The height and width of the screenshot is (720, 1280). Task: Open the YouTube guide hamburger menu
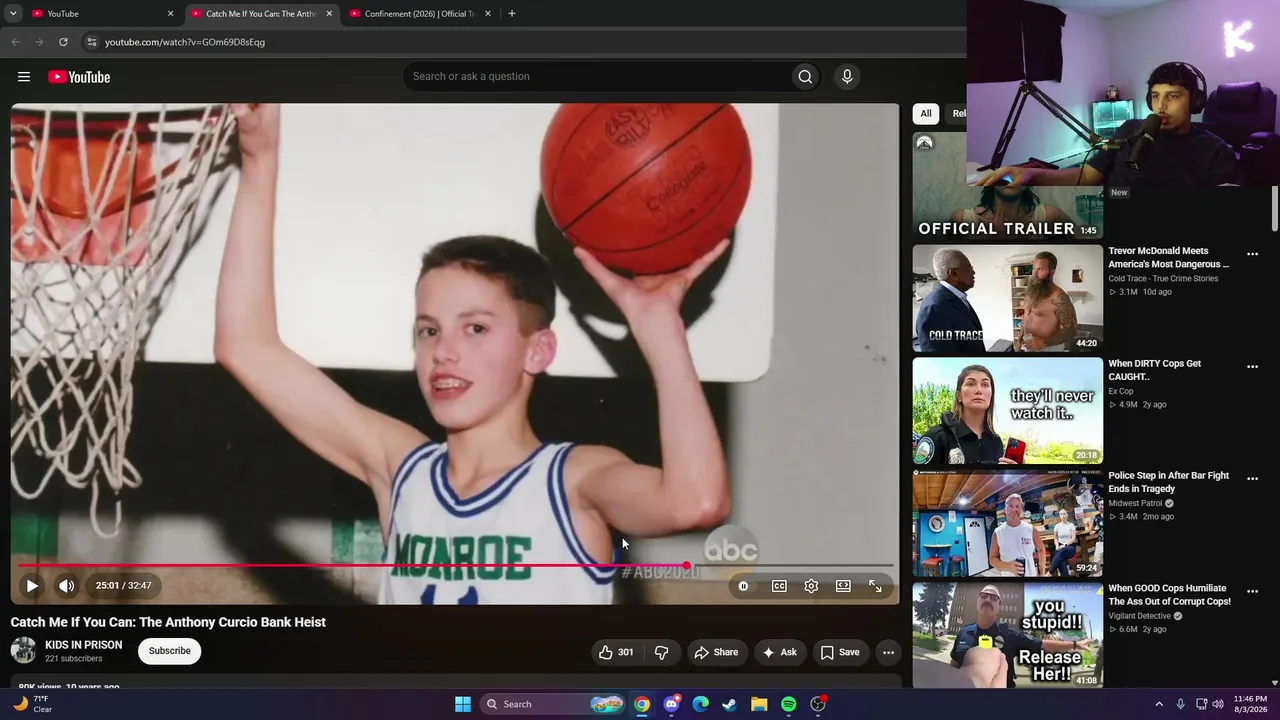[x=24, y=77]
